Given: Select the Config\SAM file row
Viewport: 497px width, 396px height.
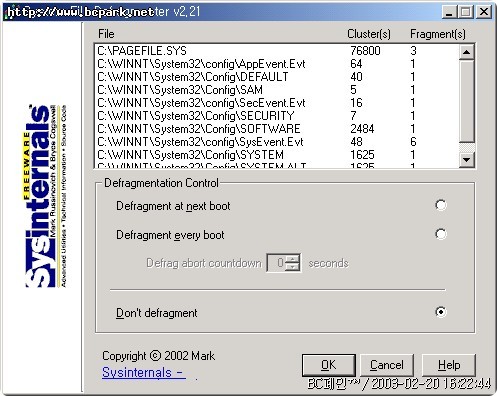Looking at the screenshot, I should pos(277,90).
